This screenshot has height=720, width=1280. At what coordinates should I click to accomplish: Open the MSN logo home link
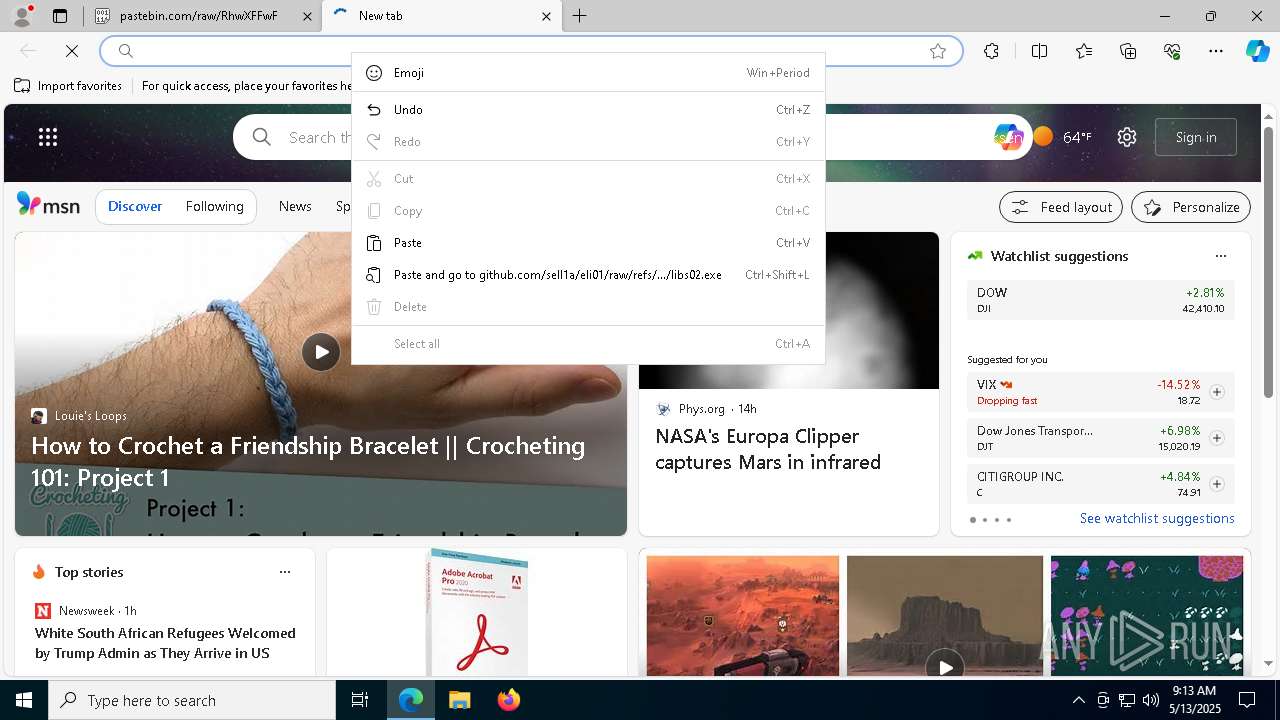tap(48, 205)
